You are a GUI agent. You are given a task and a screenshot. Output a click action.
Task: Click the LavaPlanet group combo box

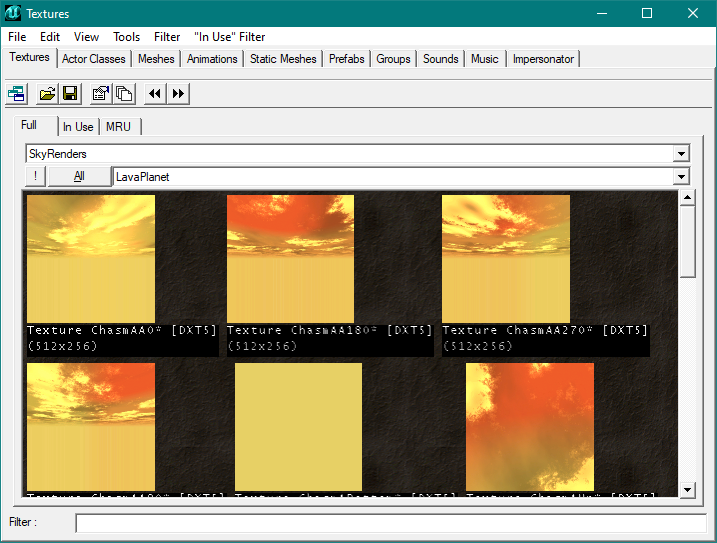click(x=401, y=177)
